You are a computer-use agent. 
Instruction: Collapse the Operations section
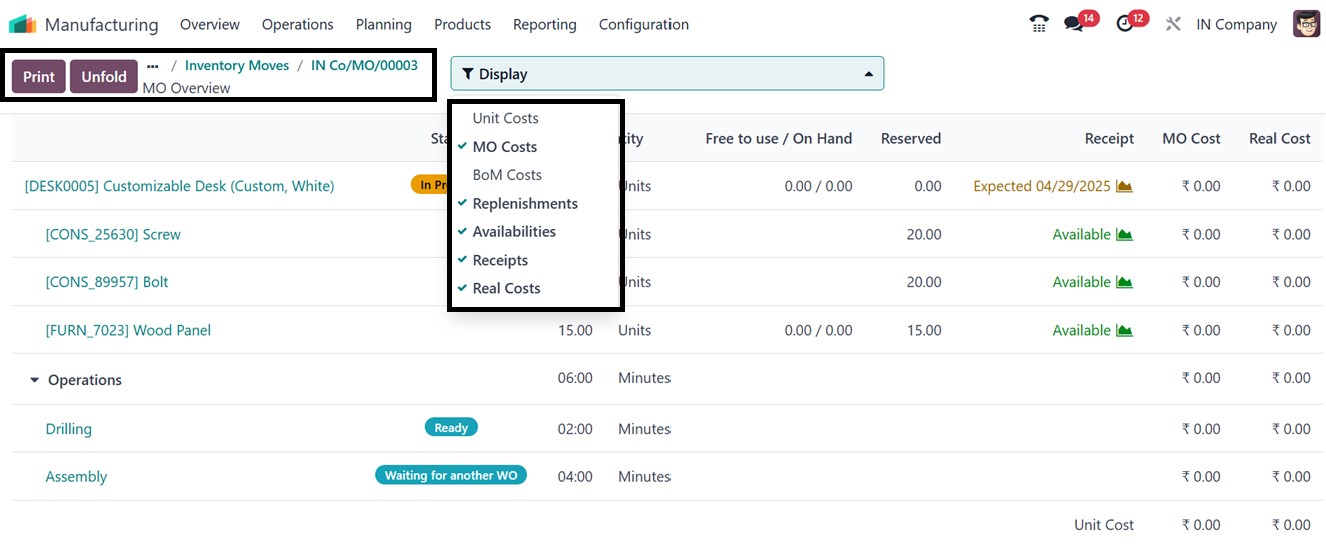[35, 380]
